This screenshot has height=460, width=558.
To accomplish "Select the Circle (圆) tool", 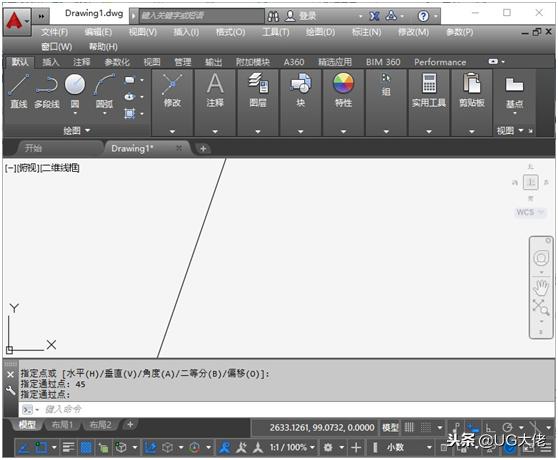I will pos(75,90).
